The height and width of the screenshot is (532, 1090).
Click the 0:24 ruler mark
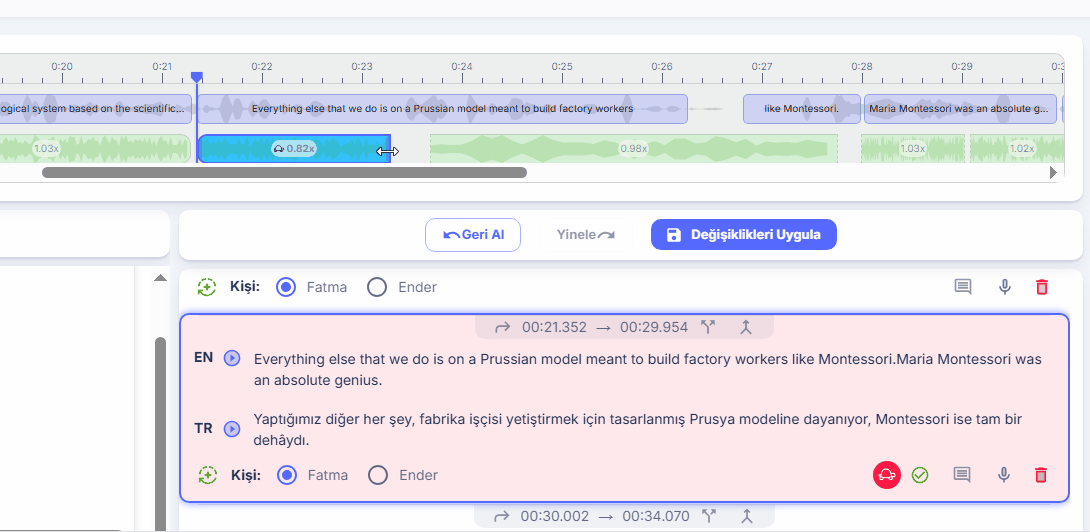click(x=462, y=67)
